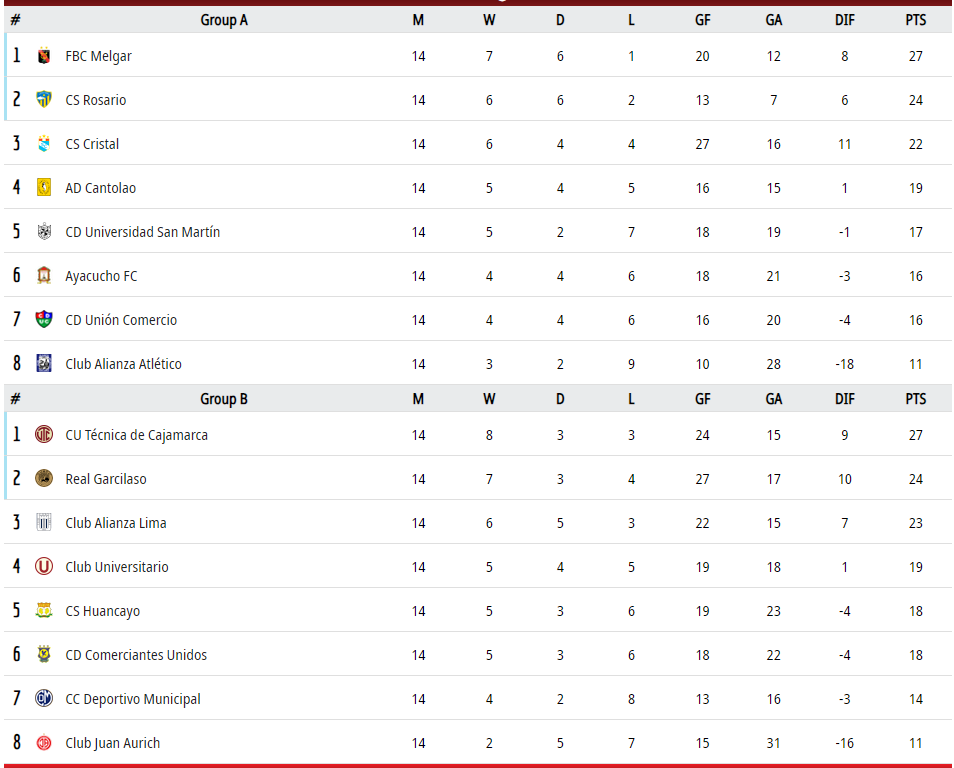This screenshot has height=768, width=954.
Task: Select the AD Cantolao yellow badge
Action: click(44, 187)
